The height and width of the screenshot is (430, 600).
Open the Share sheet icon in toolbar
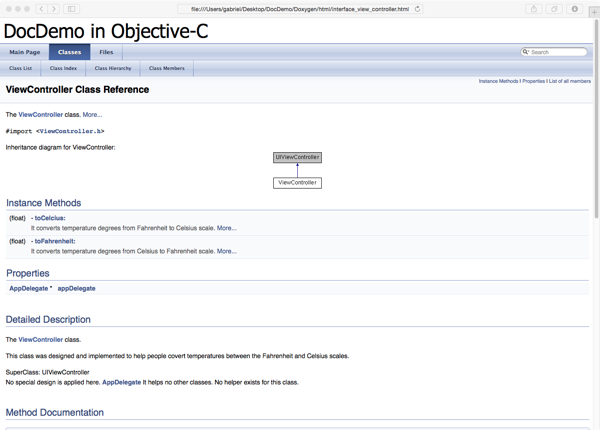(534, 9)
